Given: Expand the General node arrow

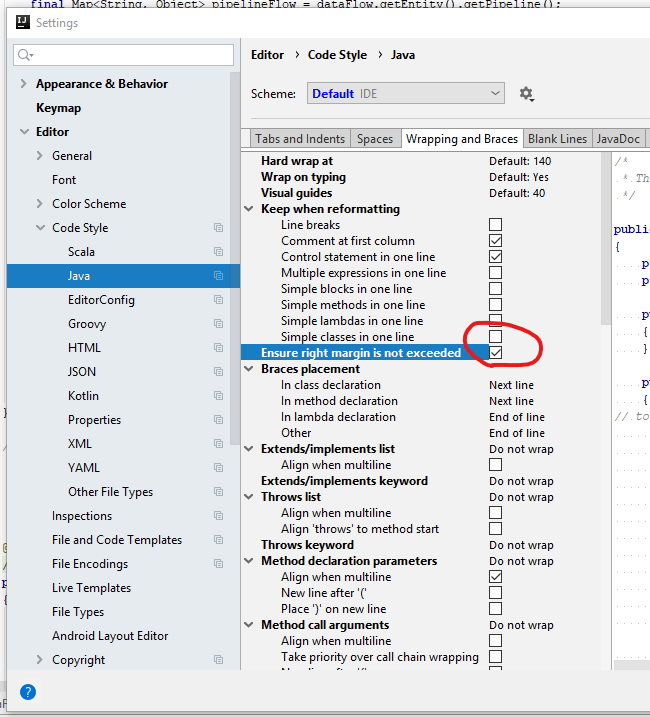Looking at the screenshot, I should point(39,155).
